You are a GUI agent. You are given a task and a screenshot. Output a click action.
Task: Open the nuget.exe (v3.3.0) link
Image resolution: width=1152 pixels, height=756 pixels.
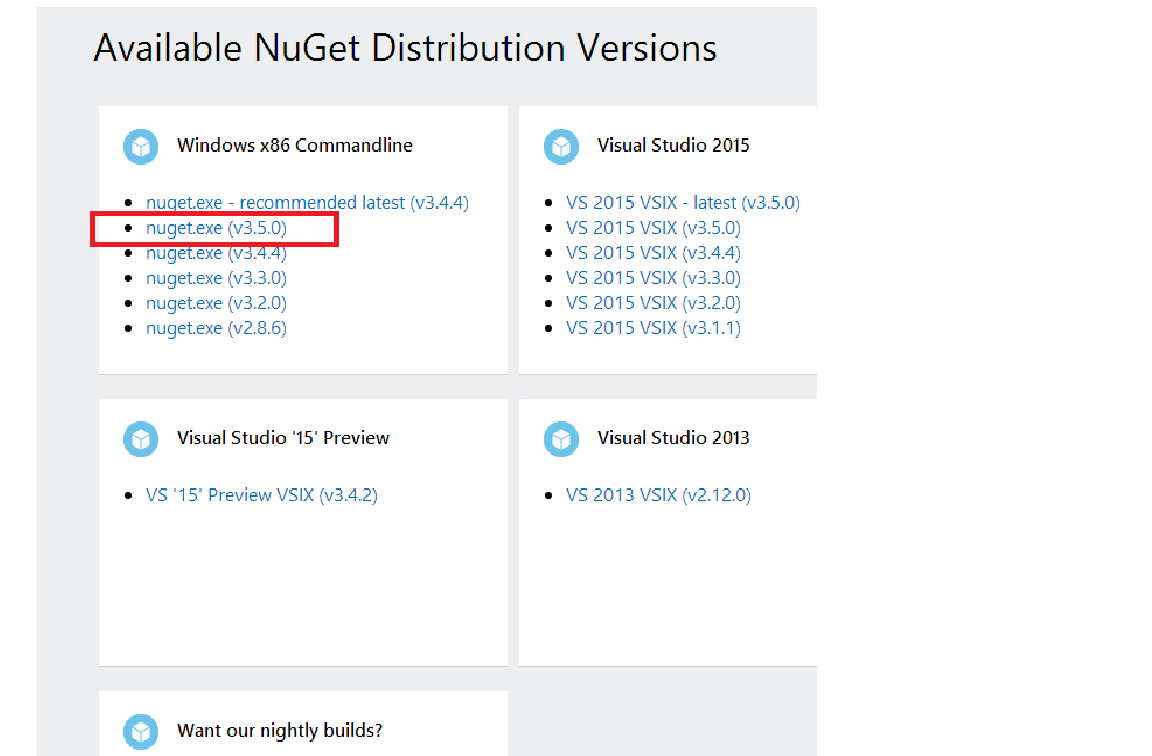click(216, 278)
